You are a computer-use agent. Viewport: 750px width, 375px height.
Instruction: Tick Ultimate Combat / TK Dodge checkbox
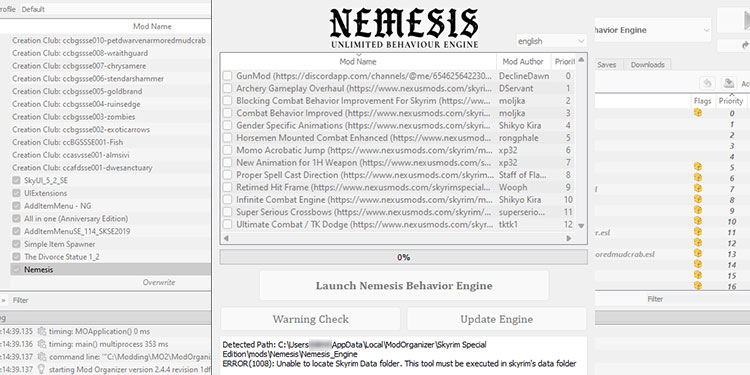(227, 224)
